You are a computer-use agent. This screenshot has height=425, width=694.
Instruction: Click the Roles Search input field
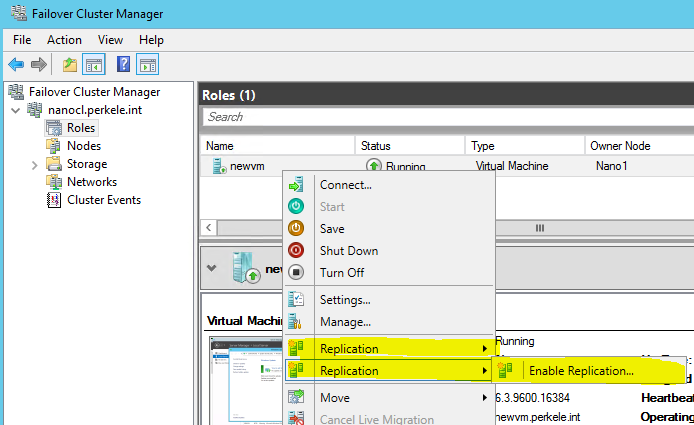(448, 117)
